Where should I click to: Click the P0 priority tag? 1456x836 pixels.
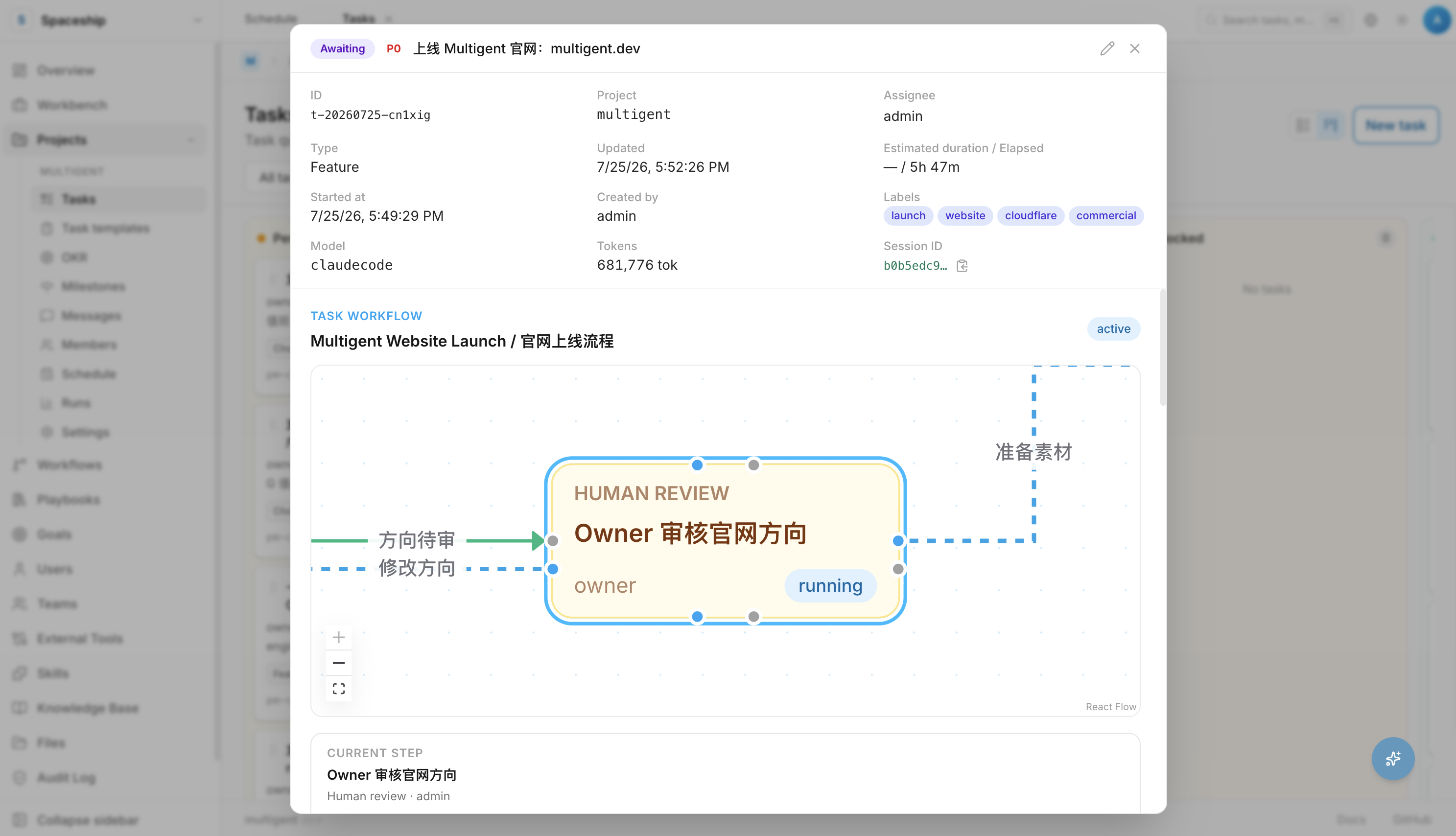pos(393,49)
